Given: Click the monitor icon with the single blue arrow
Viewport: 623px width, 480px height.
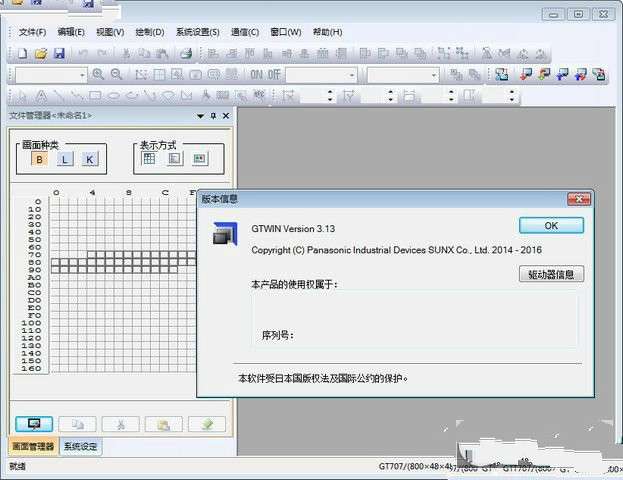Looking at the screenshot, I should (563, 74).
